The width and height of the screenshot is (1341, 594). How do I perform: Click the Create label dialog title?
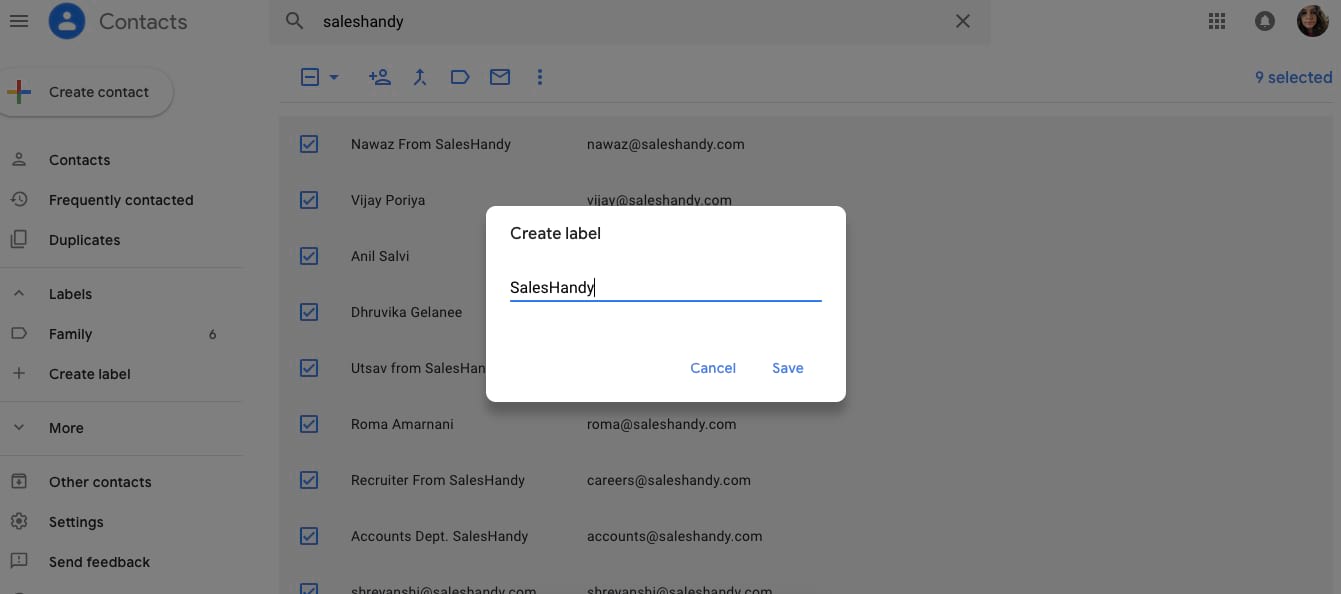click(555, 233)
